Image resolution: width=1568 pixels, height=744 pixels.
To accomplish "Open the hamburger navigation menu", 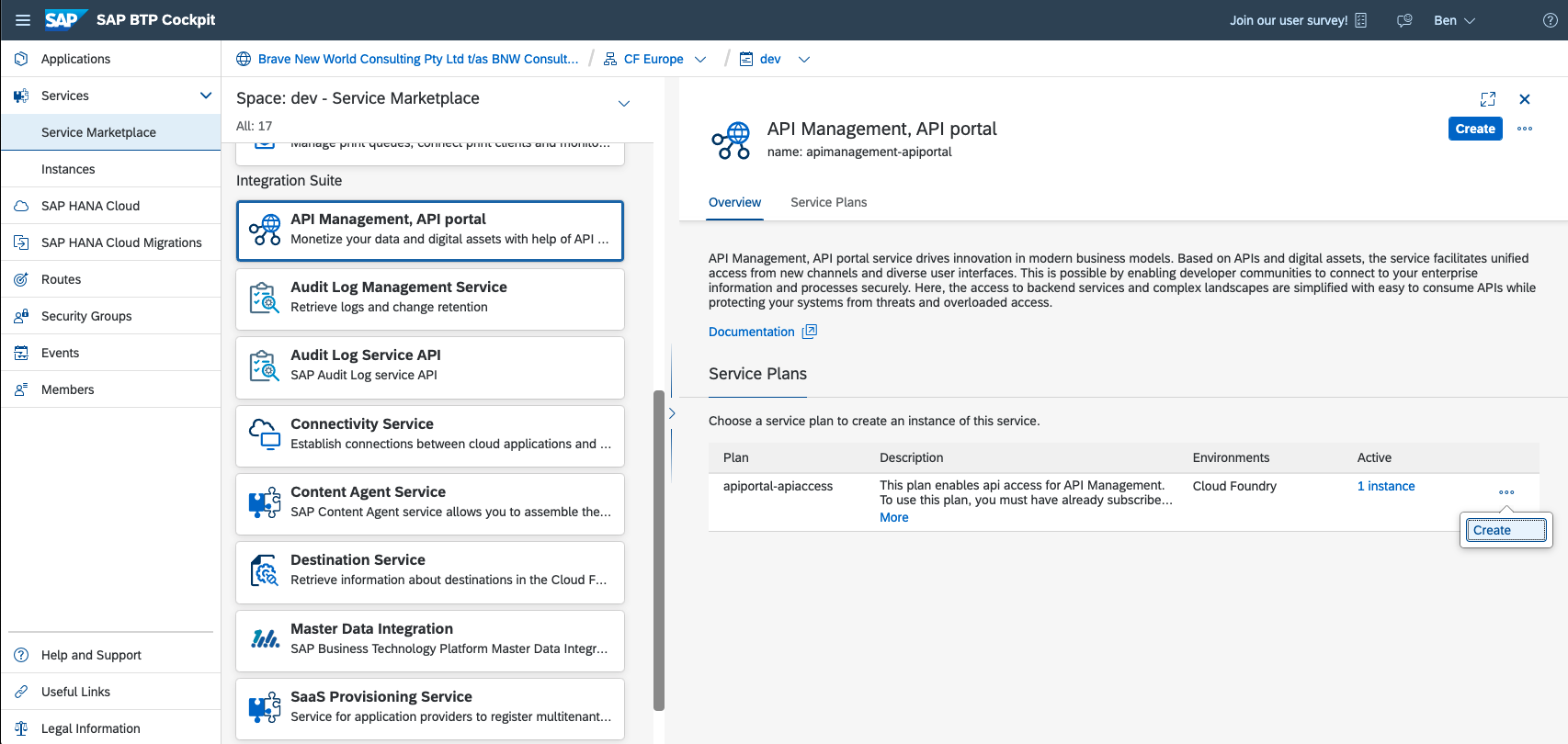I will click(23, 20).
